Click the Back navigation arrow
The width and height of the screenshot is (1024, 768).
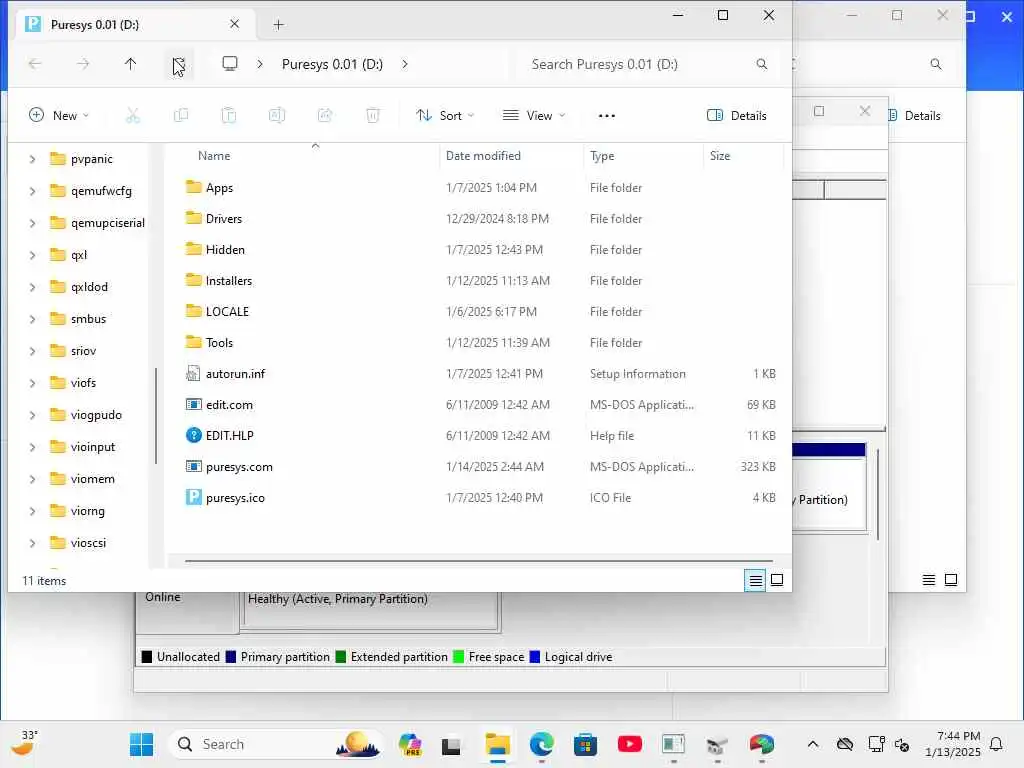point(35,64)
